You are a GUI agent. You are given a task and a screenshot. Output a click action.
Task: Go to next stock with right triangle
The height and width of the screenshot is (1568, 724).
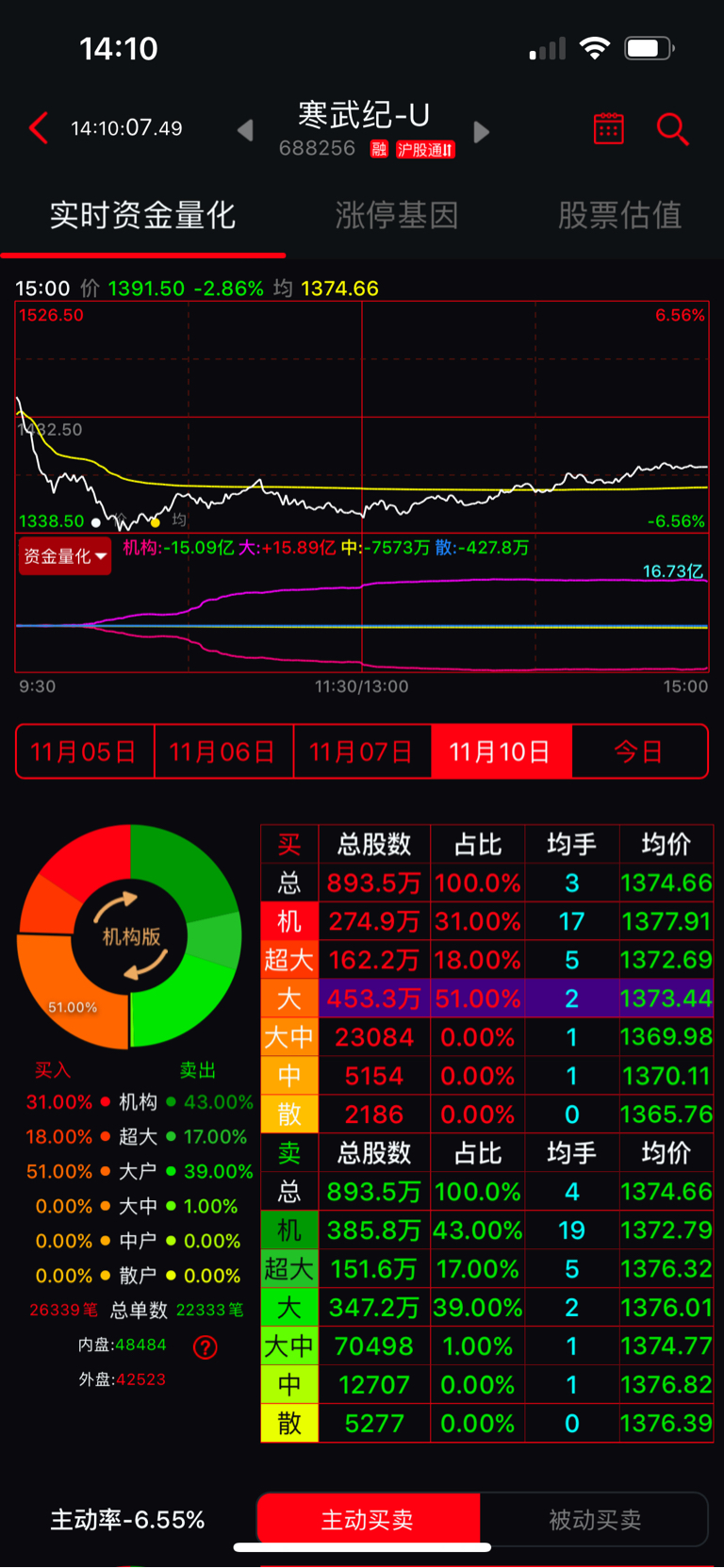[x=481, y=132]
